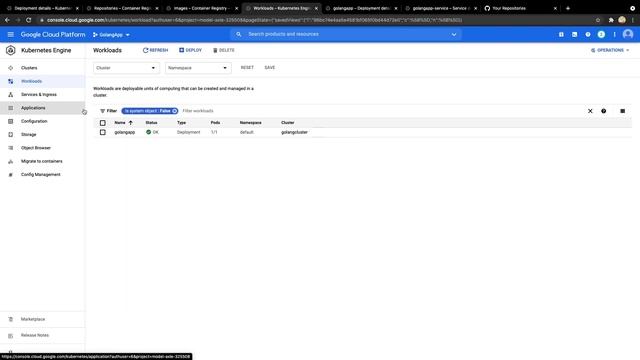Go to Clusters in sidebar
Screen dimensions: 640x360
42,68
